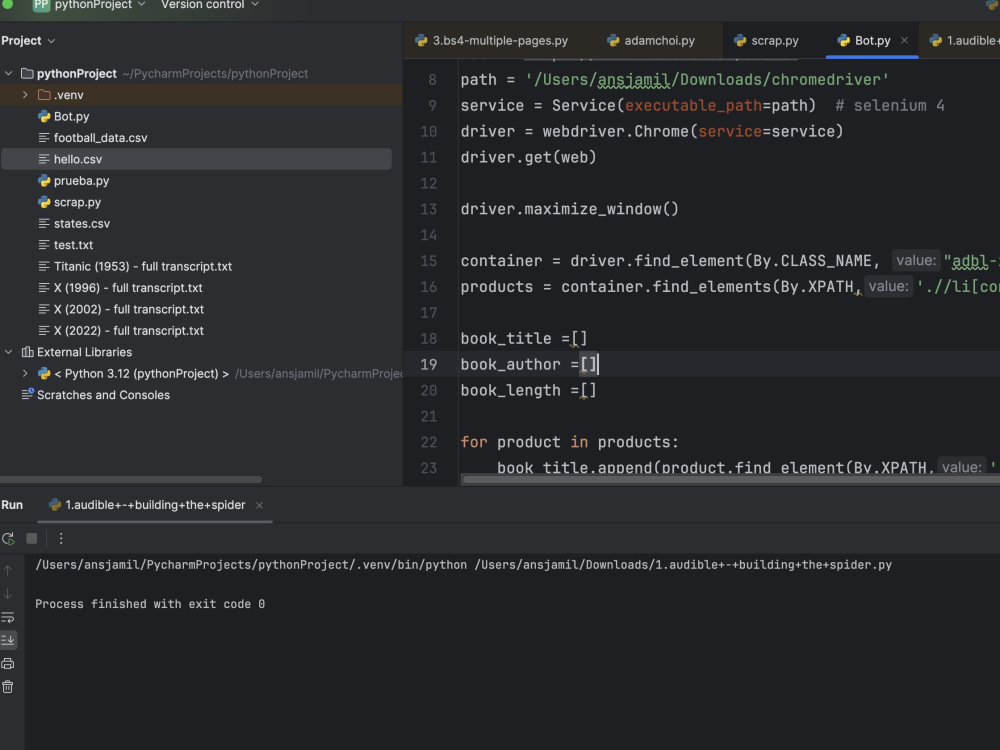
Task: Switch to the 1.audible editor tab
Action: pos(964,41)
